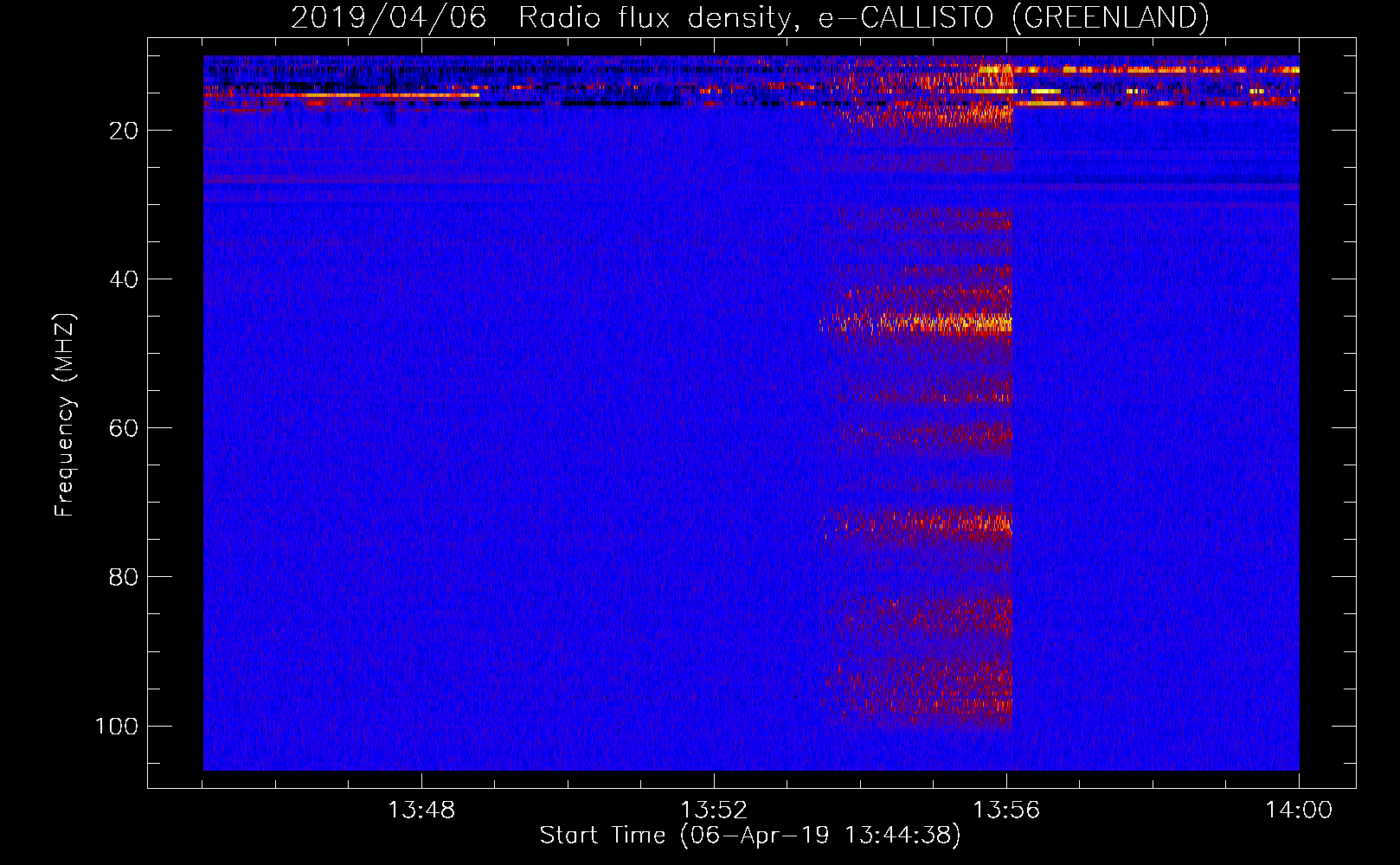Click the 13:52 time tick label

pos(714,811)
